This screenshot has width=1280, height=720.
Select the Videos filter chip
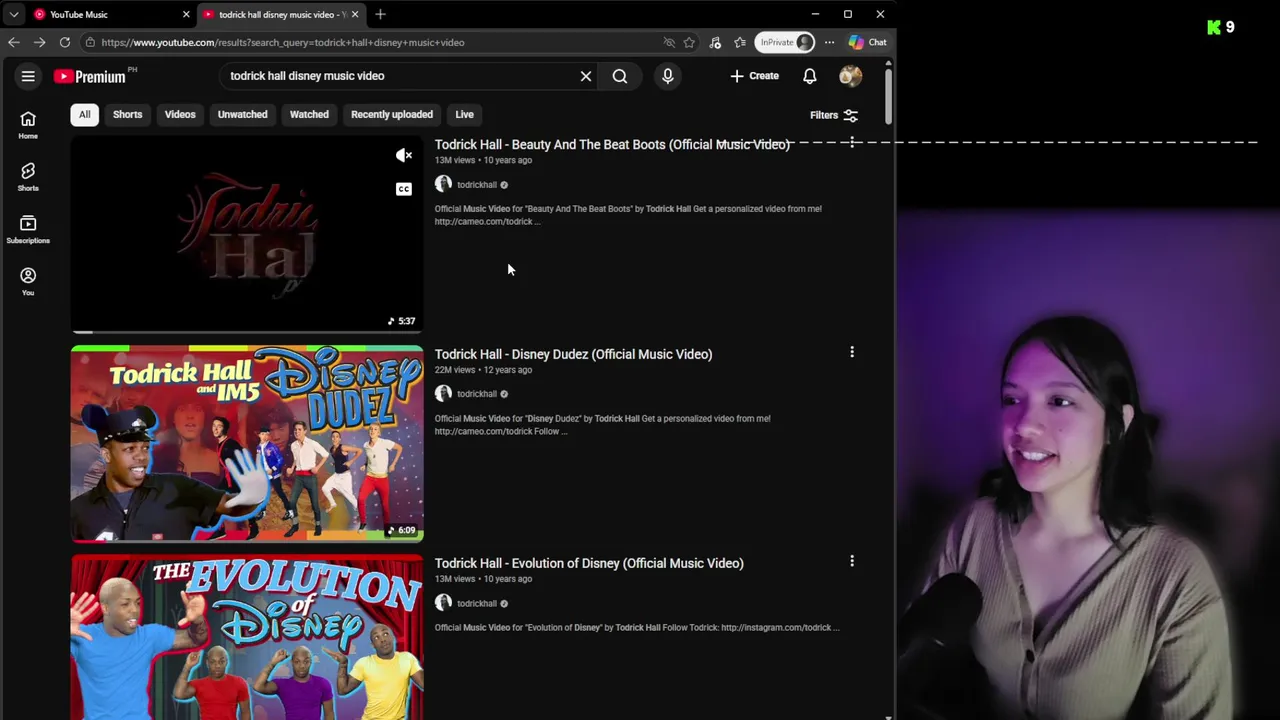click(x=180, y=114)
